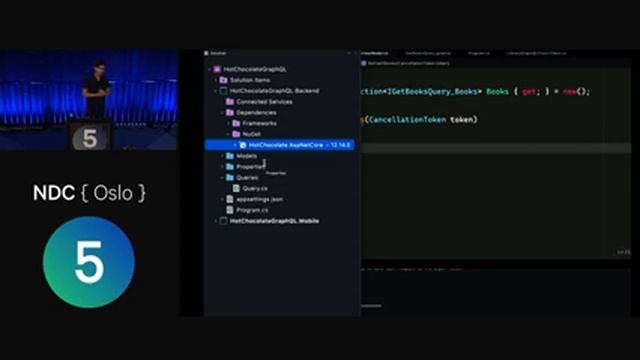The width and height of the screenshot is (640, 360).
Task: Click the IGetBooksQuery_Books type in the code
Action: click(433, 91)
